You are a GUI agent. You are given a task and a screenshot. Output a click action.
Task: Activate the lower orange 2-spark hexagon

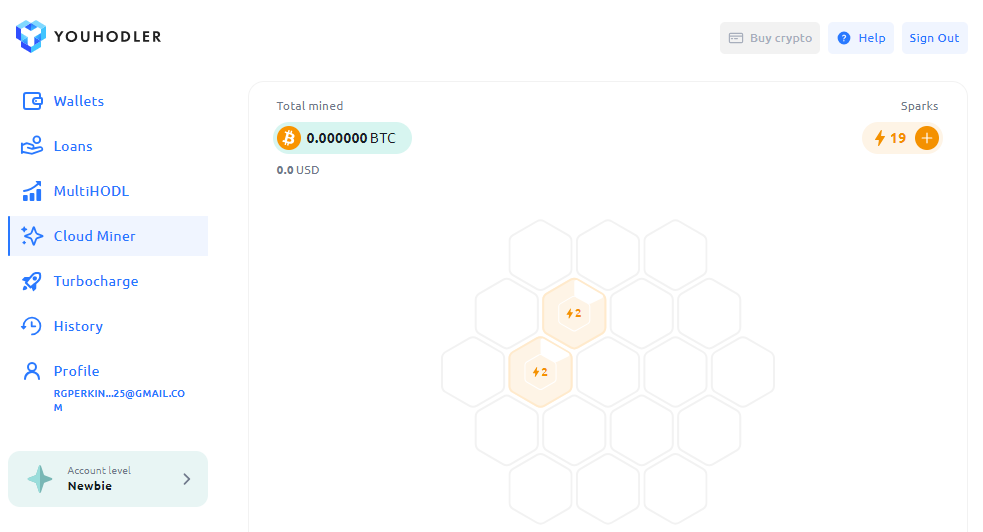coord(540,372)
